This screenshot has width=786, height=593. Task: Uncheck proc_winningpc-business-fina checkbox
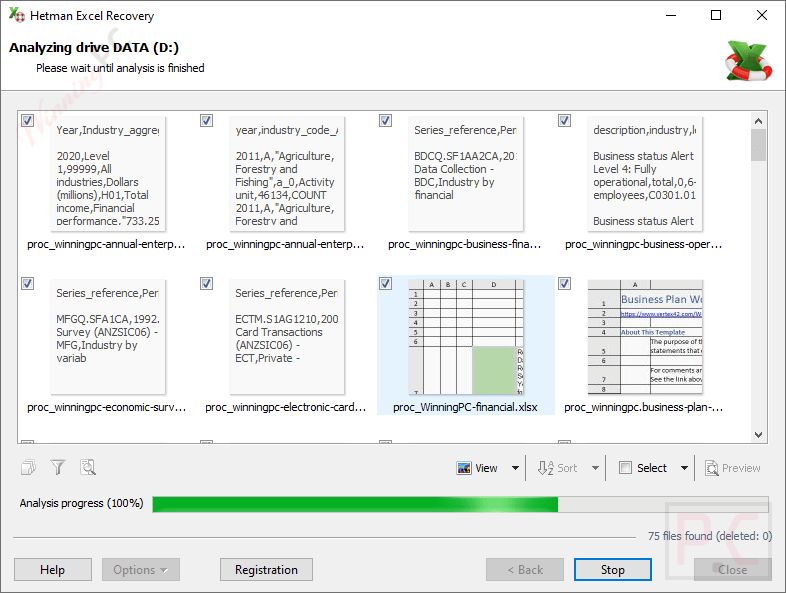point(385,120)
